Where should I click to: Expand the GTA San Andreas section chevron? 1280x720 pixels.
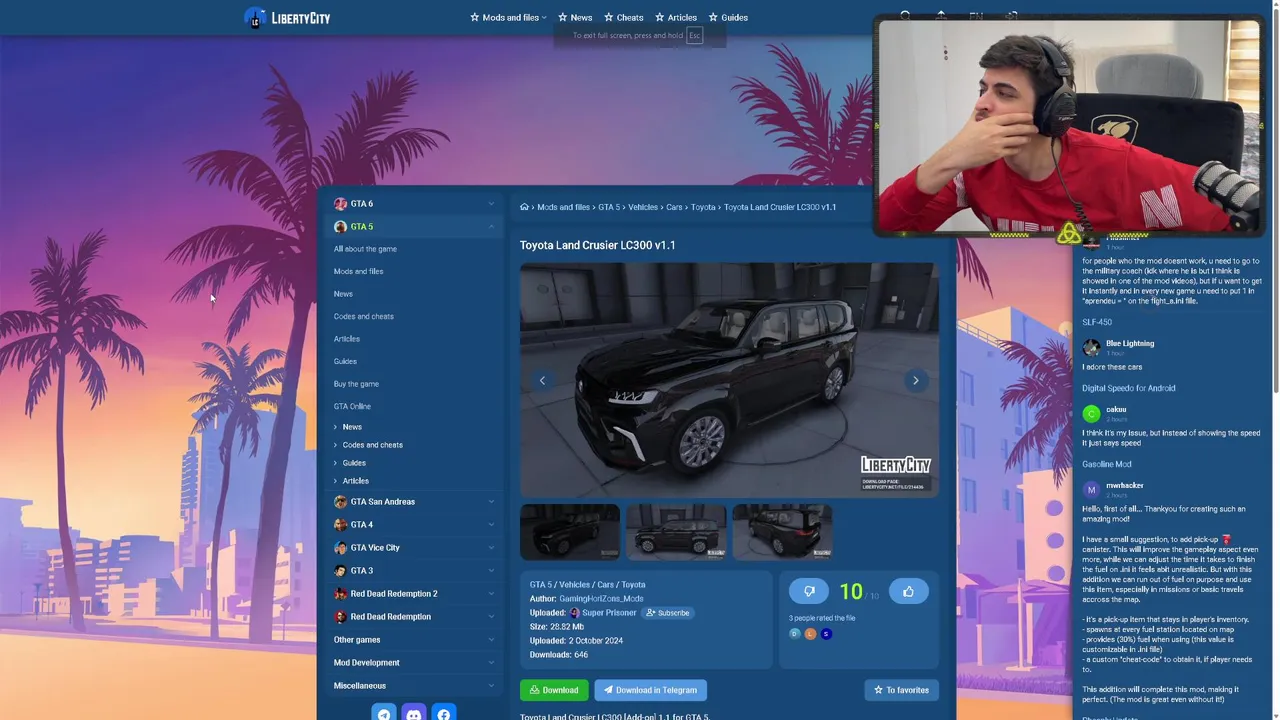[x=491, y=502]
